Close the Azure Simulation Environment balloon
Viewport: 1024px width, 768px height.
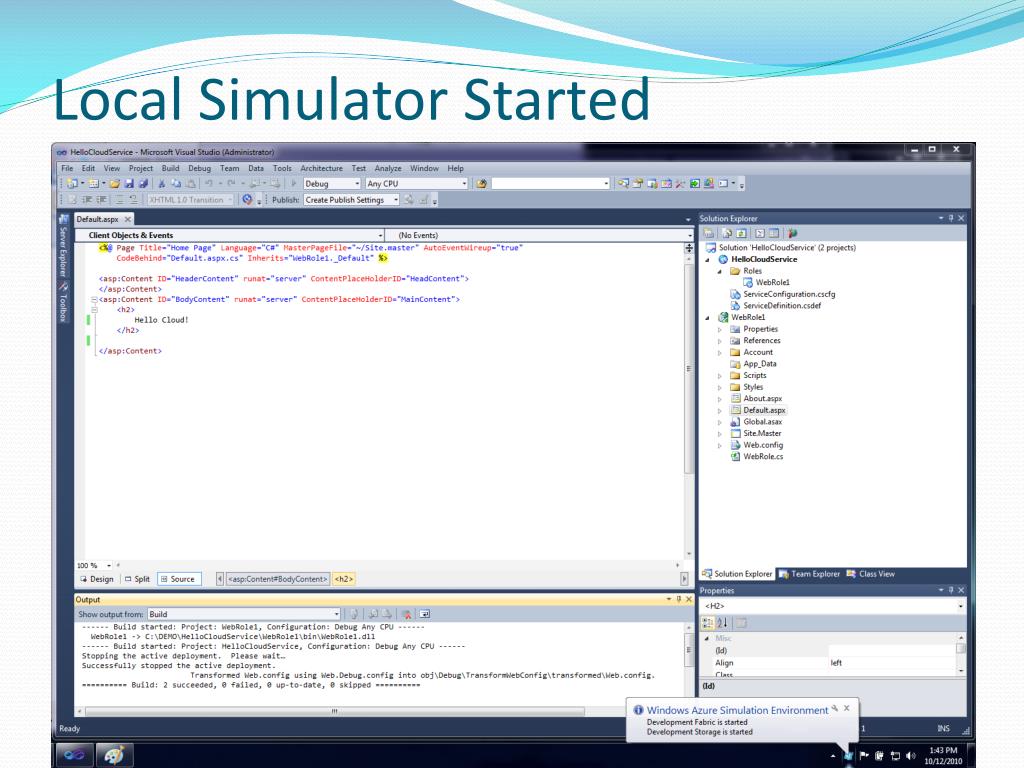tap(847, 708)
